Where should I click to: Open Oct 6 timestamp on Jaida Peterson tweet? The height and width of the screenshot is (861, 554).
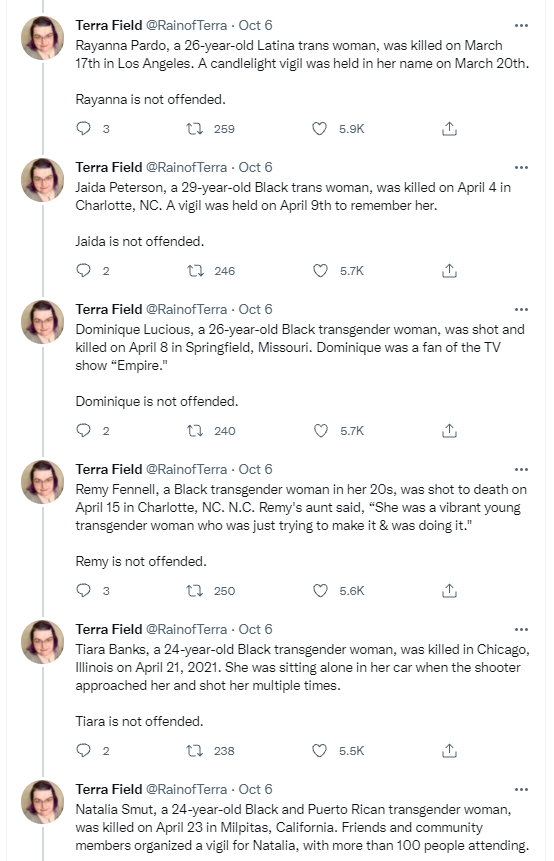pyautogui.click(x=255, y=167)
